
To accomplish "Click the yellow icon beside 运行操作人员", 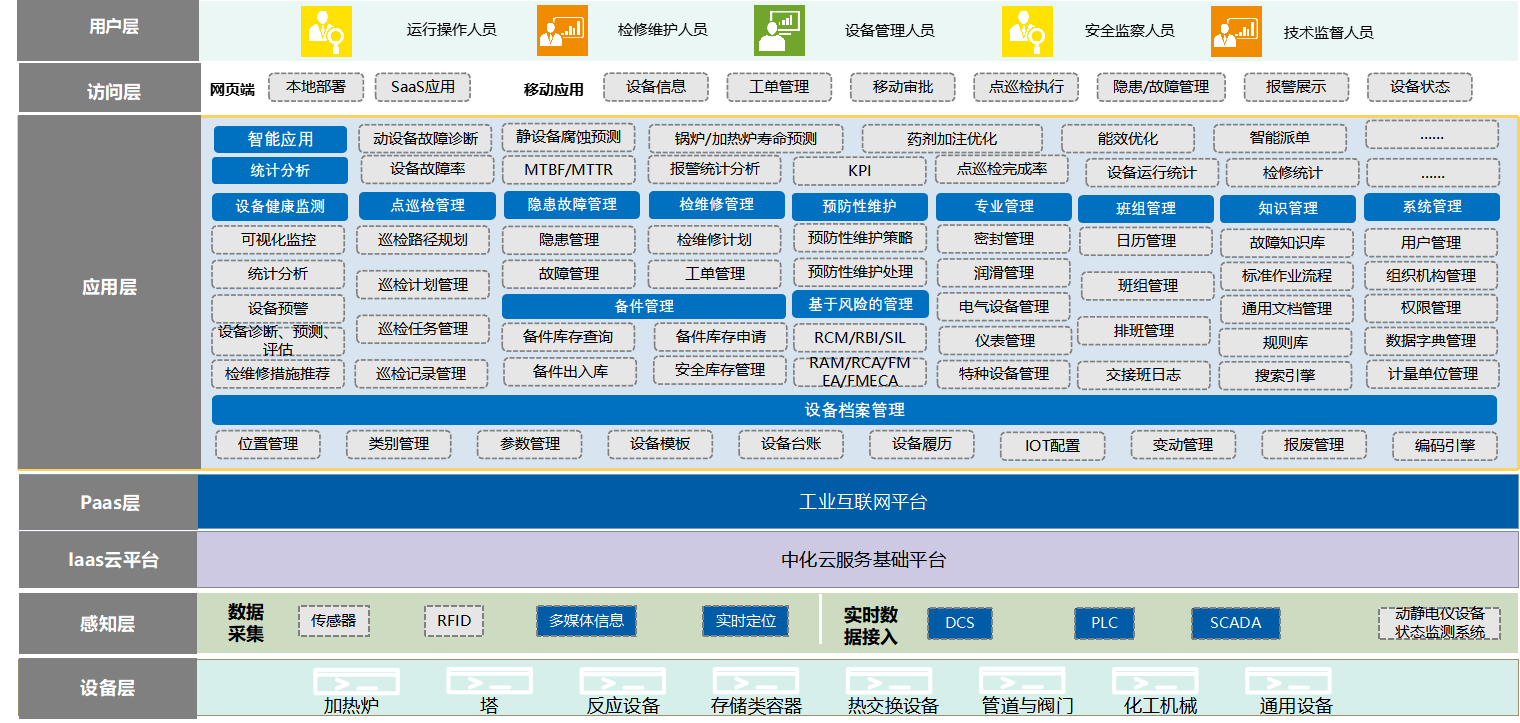I will (x=327, y=31).
